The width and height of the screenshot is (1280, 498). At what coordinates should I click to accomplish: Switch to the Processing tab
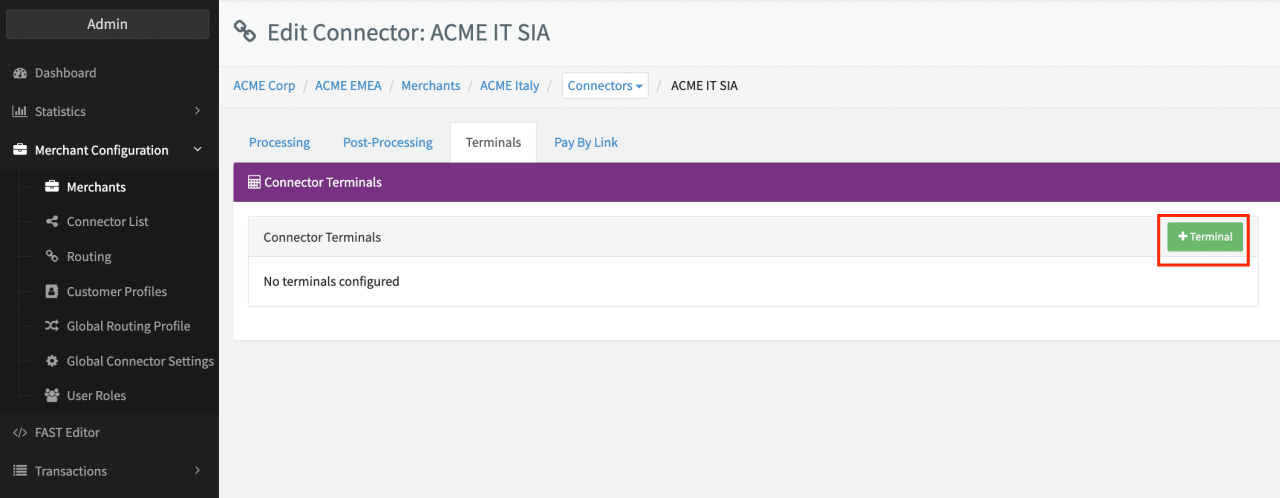click(279, 143)
